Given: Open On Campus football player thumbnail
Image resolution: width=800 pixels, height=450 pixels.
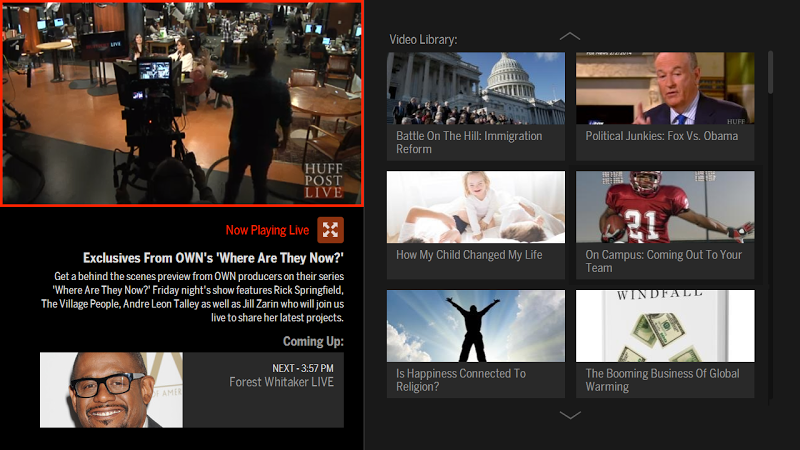Looking at the screenshot, I should [665, 207].
